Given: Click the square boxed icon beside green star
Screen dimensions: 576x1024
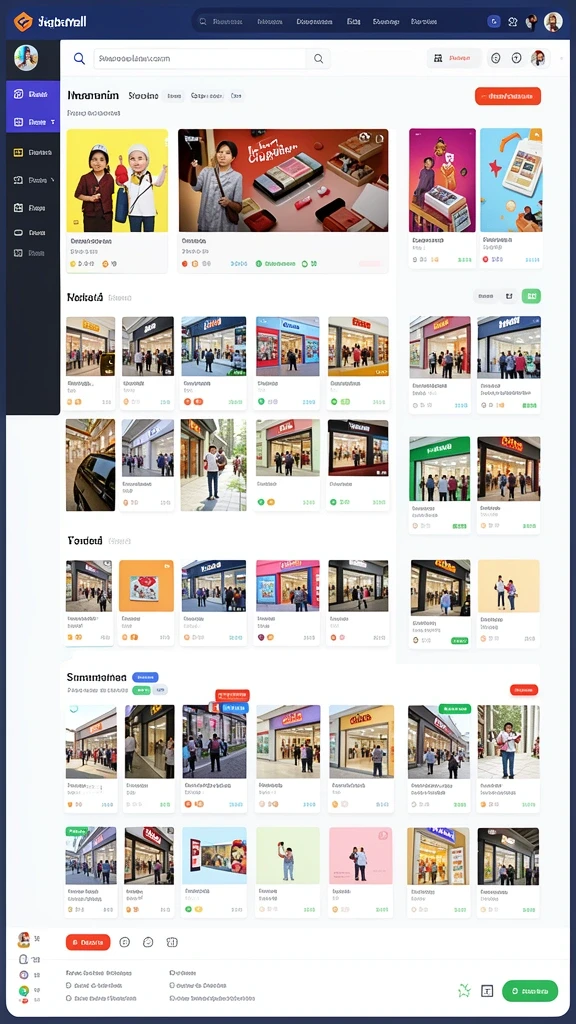Looking at the screenshot, I should click(x=487, y=991).
